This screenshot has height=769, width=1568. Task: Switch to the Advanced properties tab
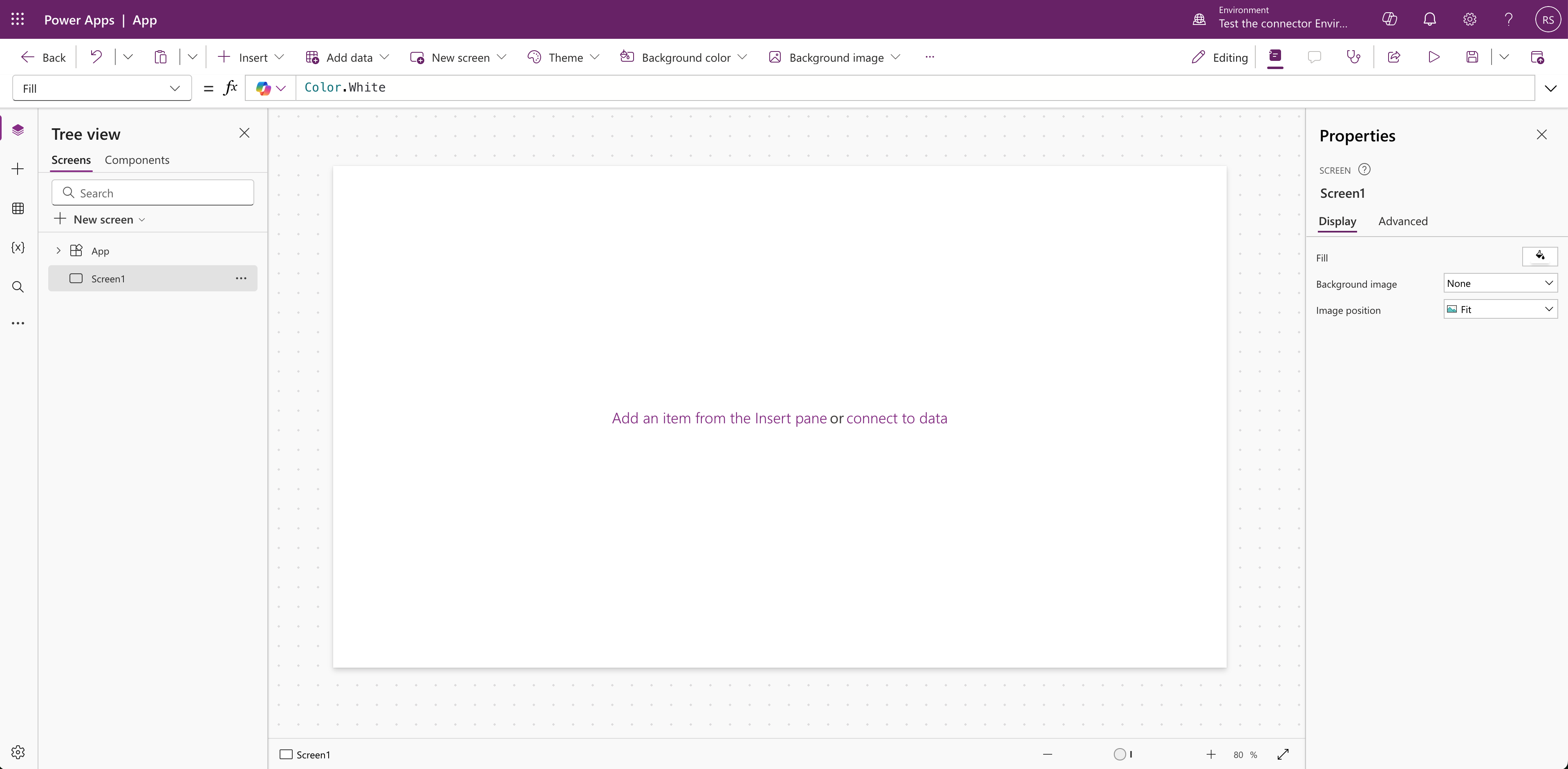pyautogui.click(x=1402, y=221)
